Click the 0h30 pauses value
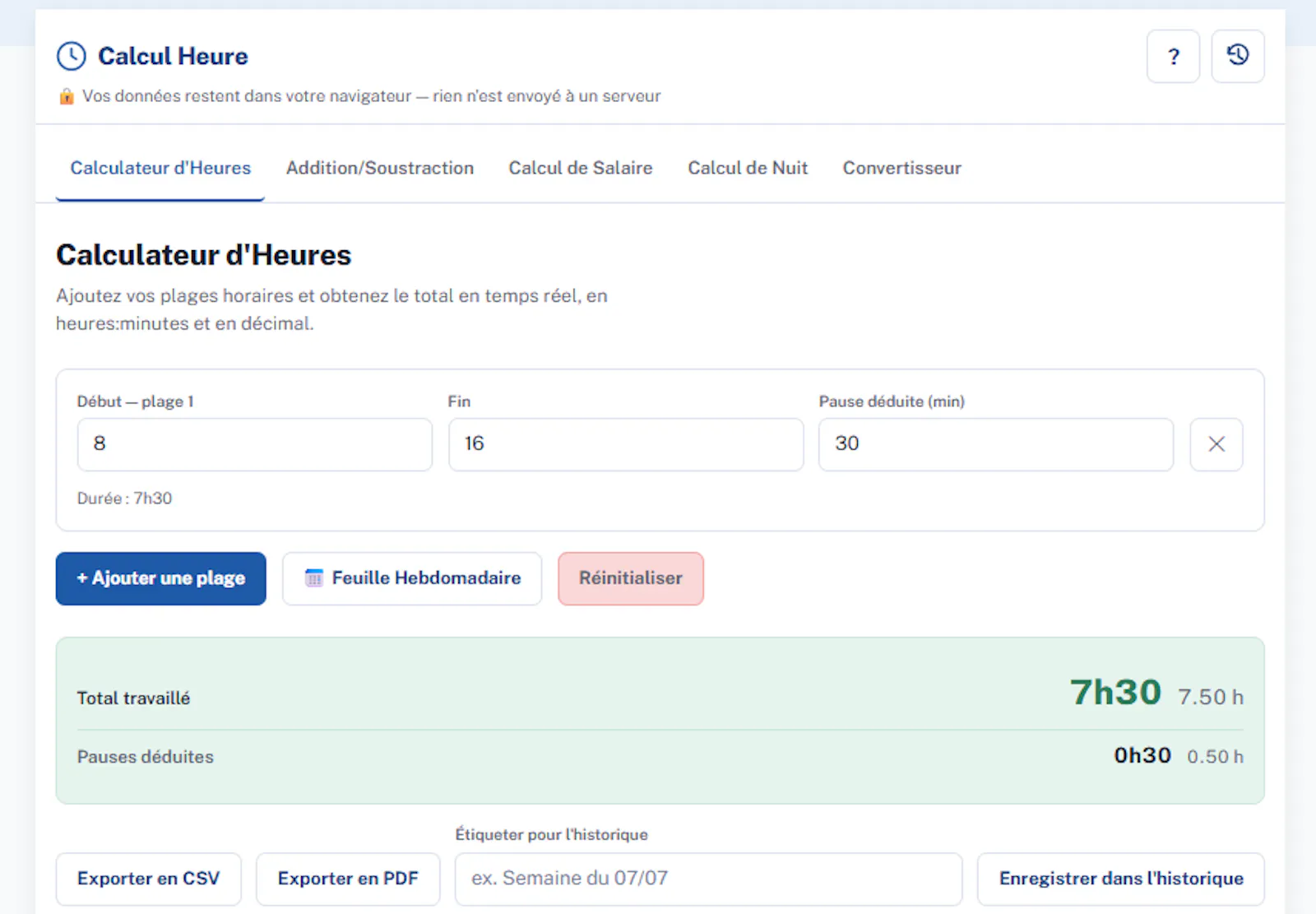The image size is (1316, 914). [x=1142, y=755]
